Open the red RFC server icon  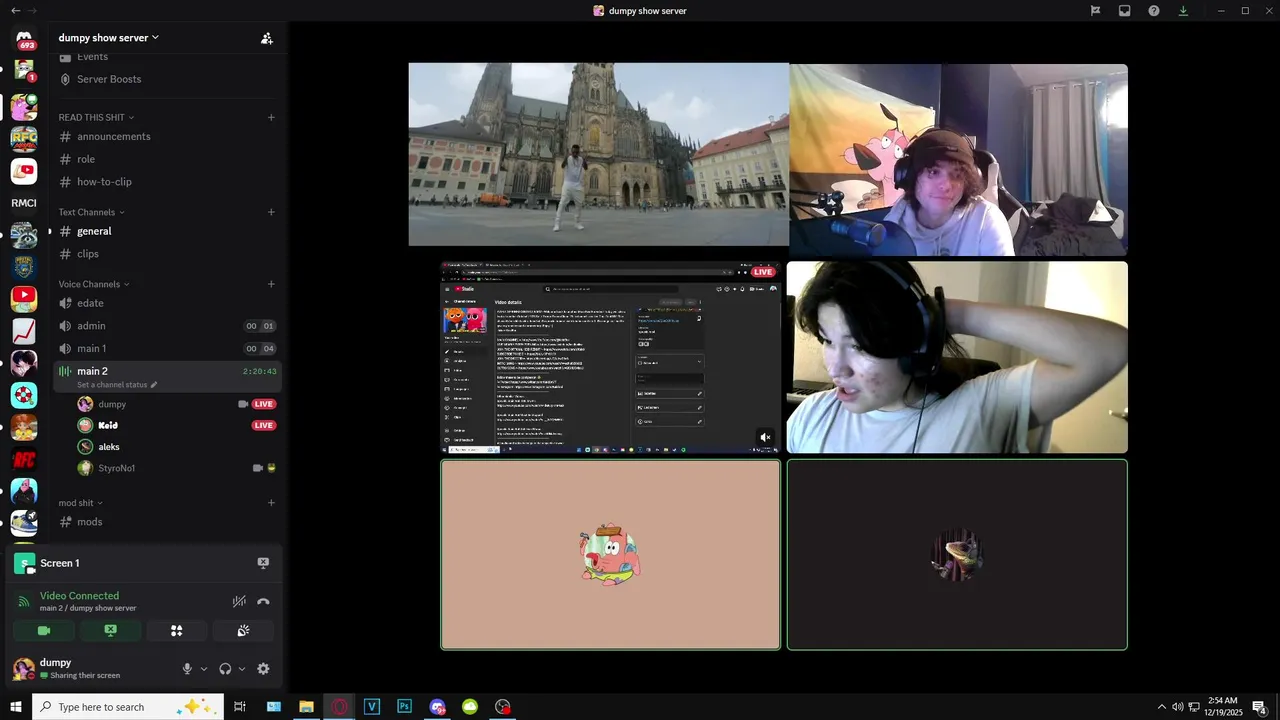[24, 459]
